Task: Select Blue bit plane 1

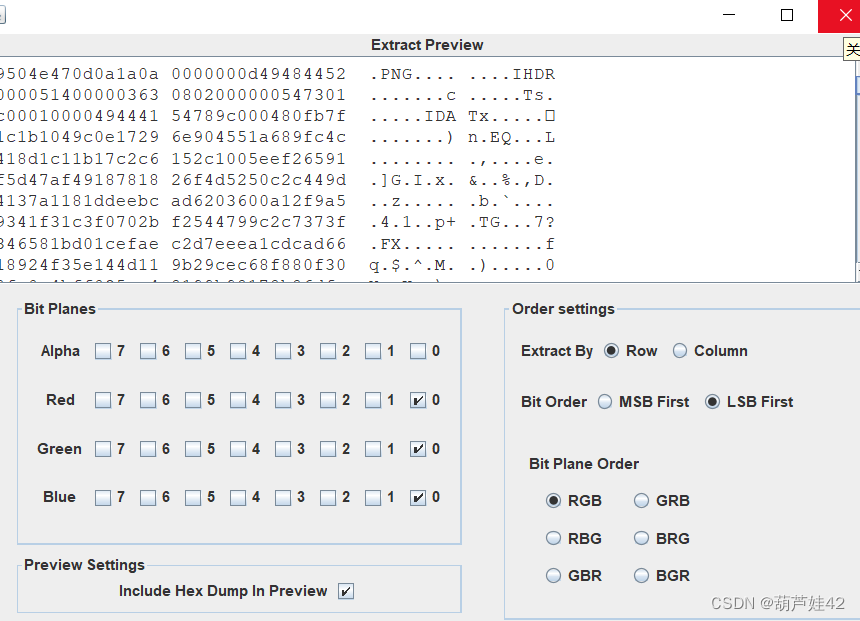Action: (x=372, y=497)
